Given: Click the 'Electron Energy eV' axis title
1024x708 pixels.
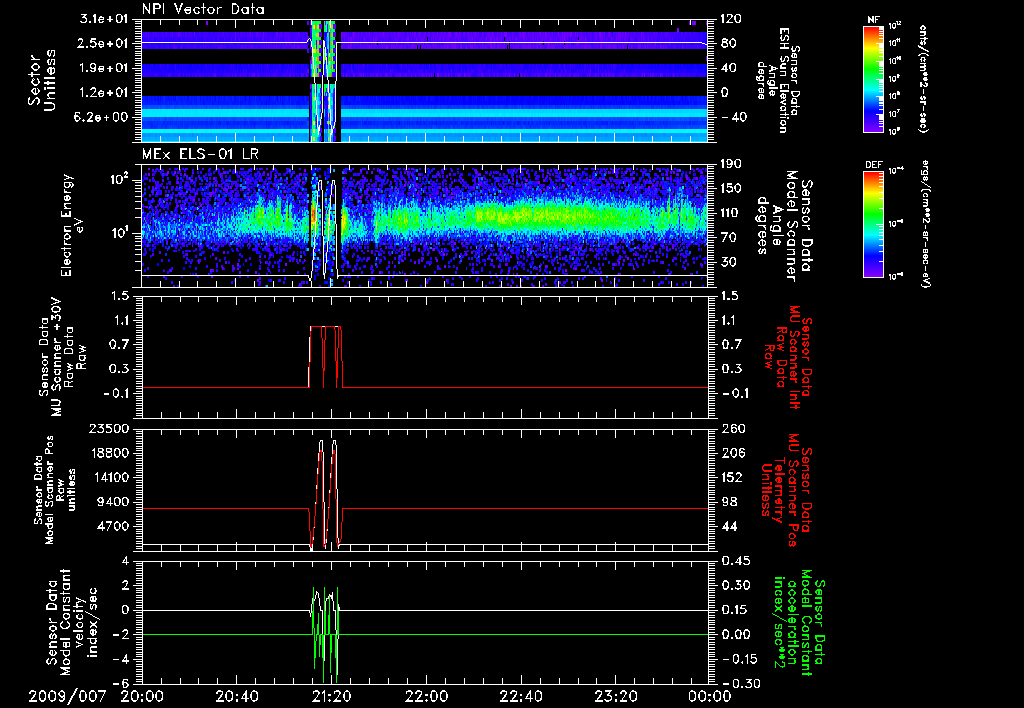Looking at the screenshot, I should coord(73,225).
